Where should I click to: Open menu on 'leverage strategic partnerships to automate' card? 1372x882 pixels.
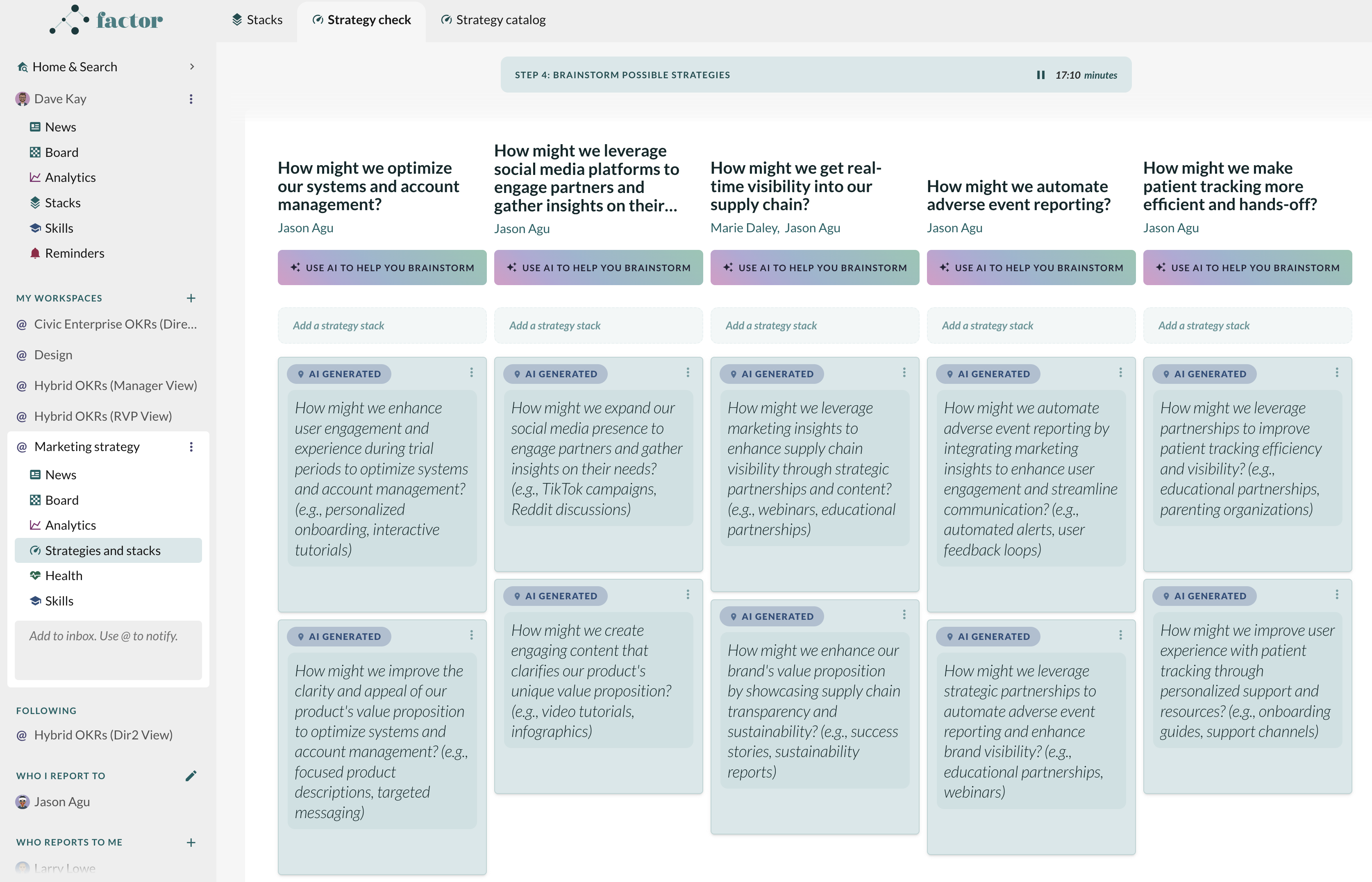tap(1120, 635)
